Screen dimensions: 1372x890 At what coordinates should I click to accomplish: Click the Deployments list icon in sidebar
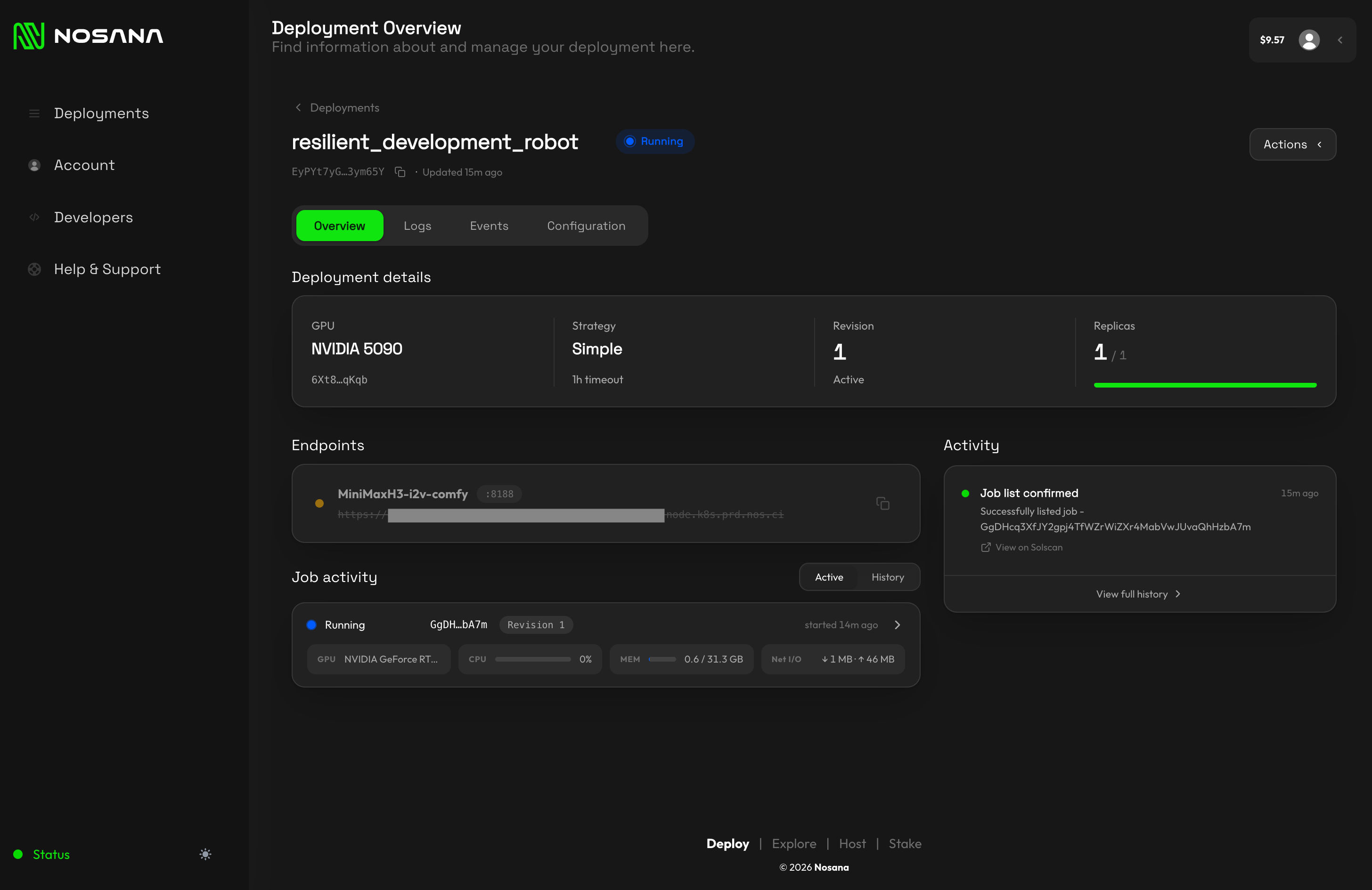(x=34, y=113)
